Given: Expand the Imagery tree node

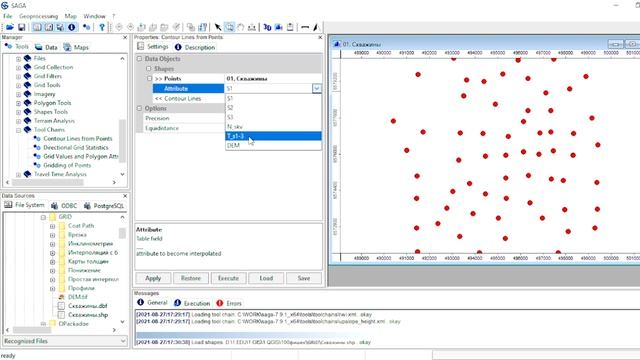Looking at the screenshot, I should tap(18, 95).
